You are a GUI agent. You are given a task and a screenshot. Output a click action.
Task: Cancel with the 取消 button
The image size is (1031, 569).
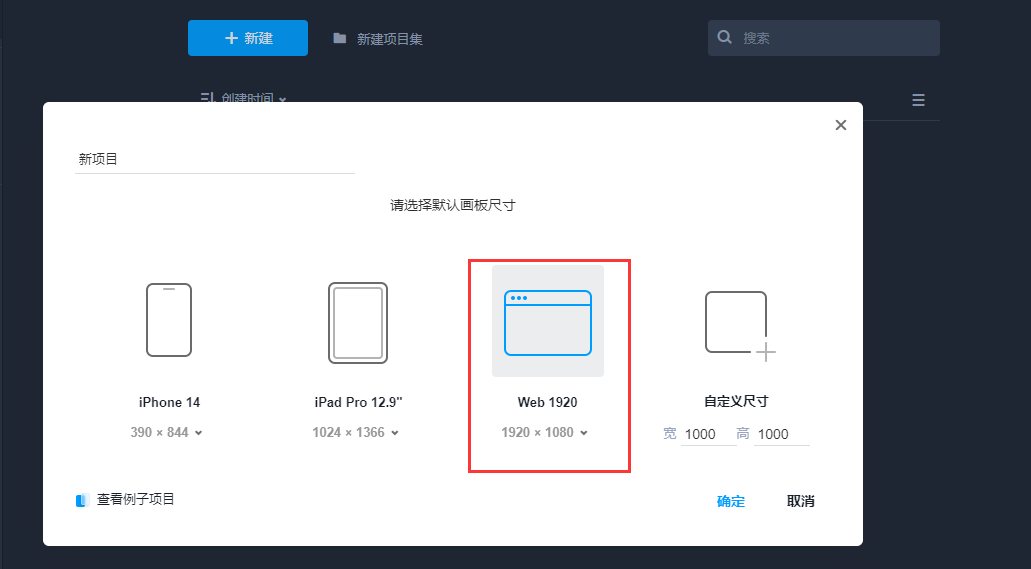pos(801,501)
